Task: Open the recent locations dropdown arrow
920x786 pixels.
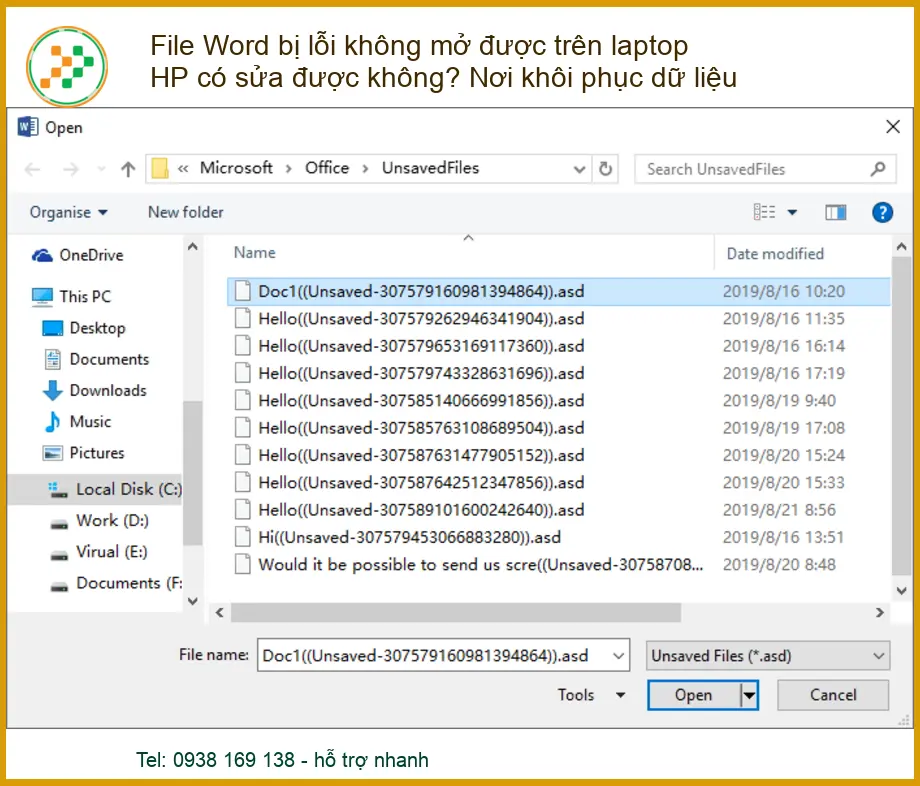Action: tap(101, 170)
